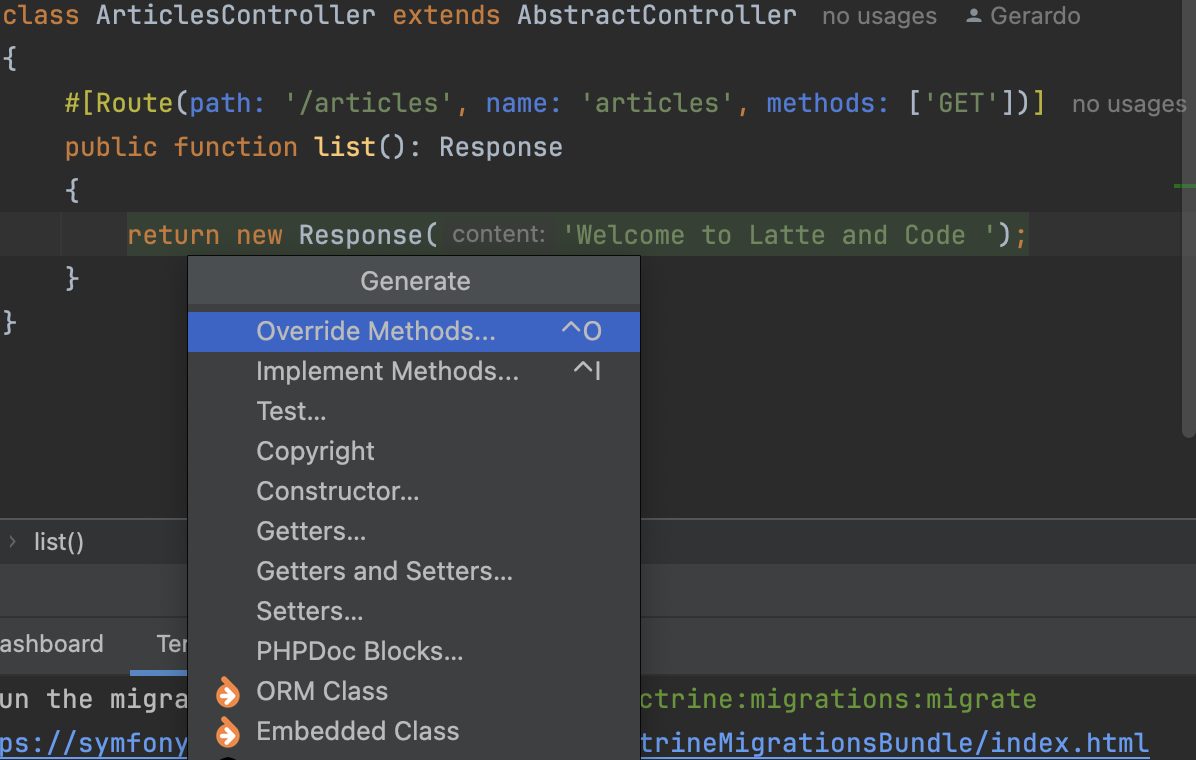Select Getters and Setters... option
1196x760 pixels.
[x=384, y=571]
